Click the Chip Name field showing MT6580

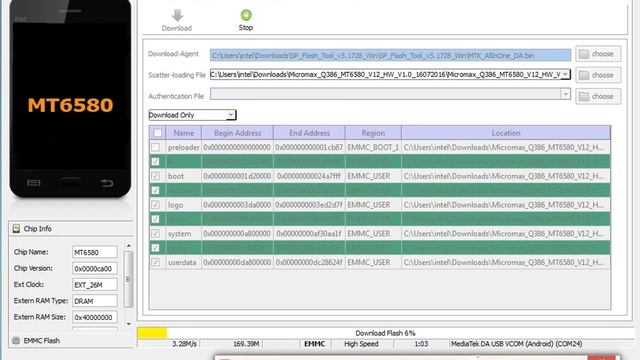pyautogui.click(x=94, y=252)
